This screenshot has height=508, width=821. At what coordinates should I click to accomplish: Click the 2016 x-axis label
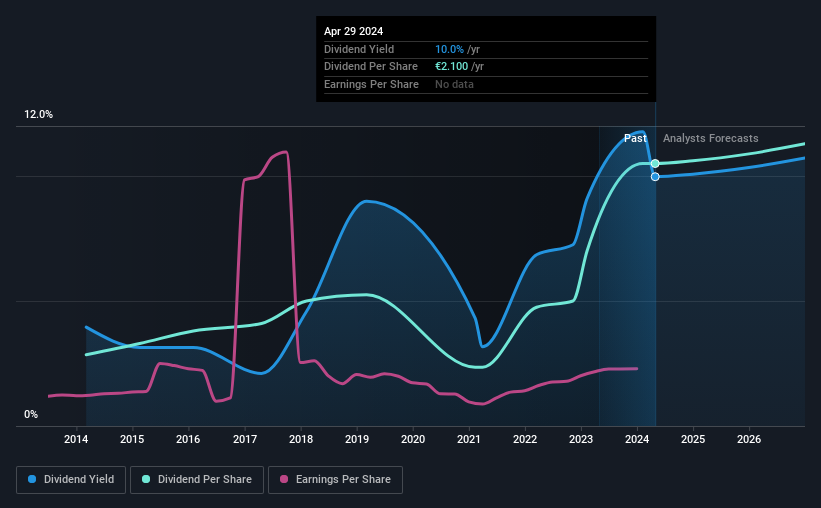click(x=188, y=439)
